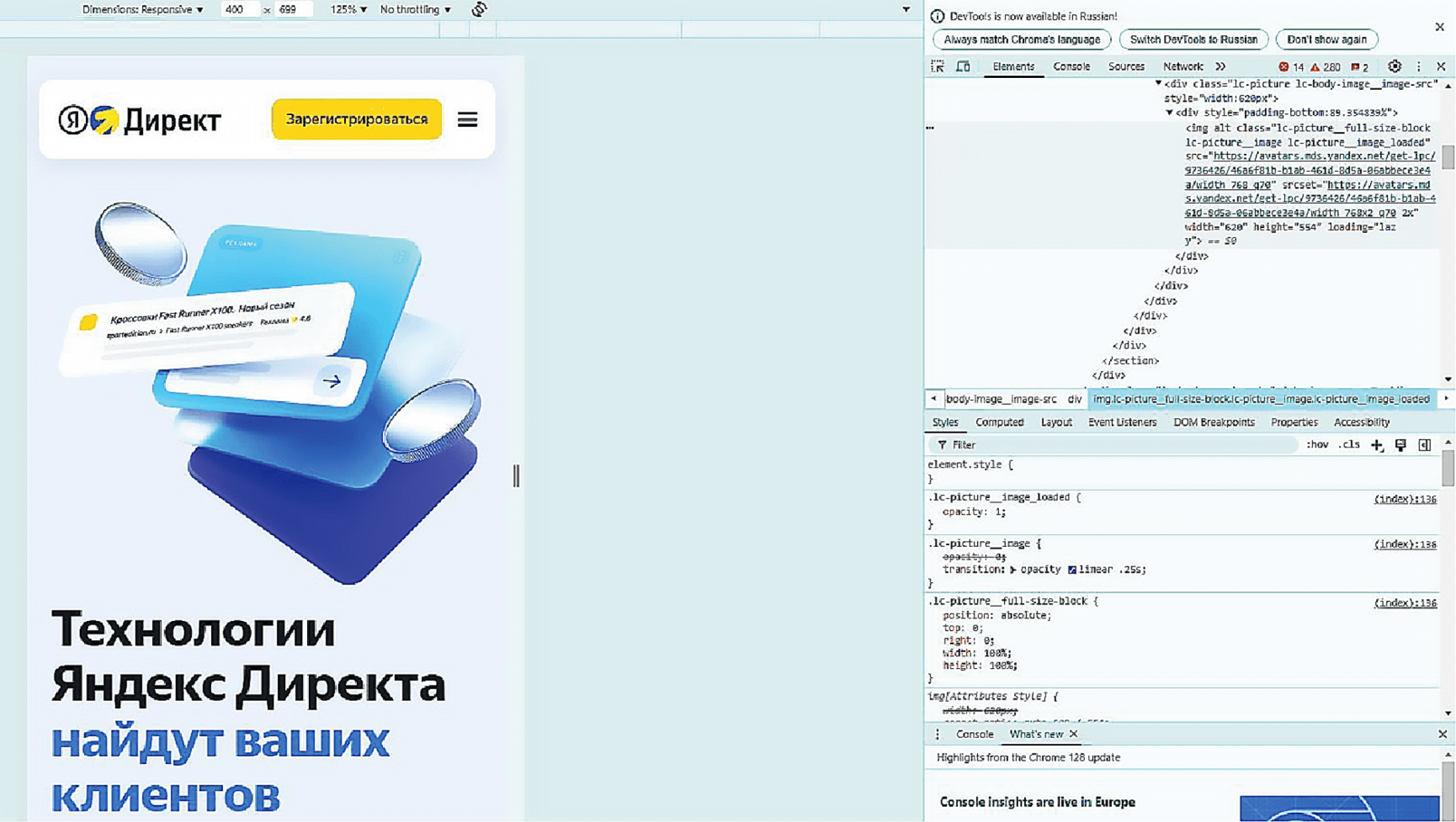Follow the img src avatars.mds.yandex.net URL
The height and width of the screenshot is (822, 1456).
pos(1310,170)
